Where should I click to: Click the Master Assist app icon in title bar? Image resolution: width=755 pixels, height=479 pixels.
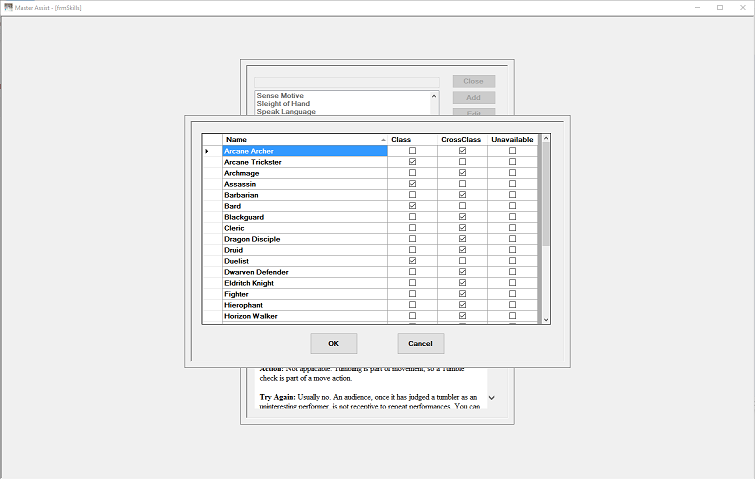(x=8, y=7)
